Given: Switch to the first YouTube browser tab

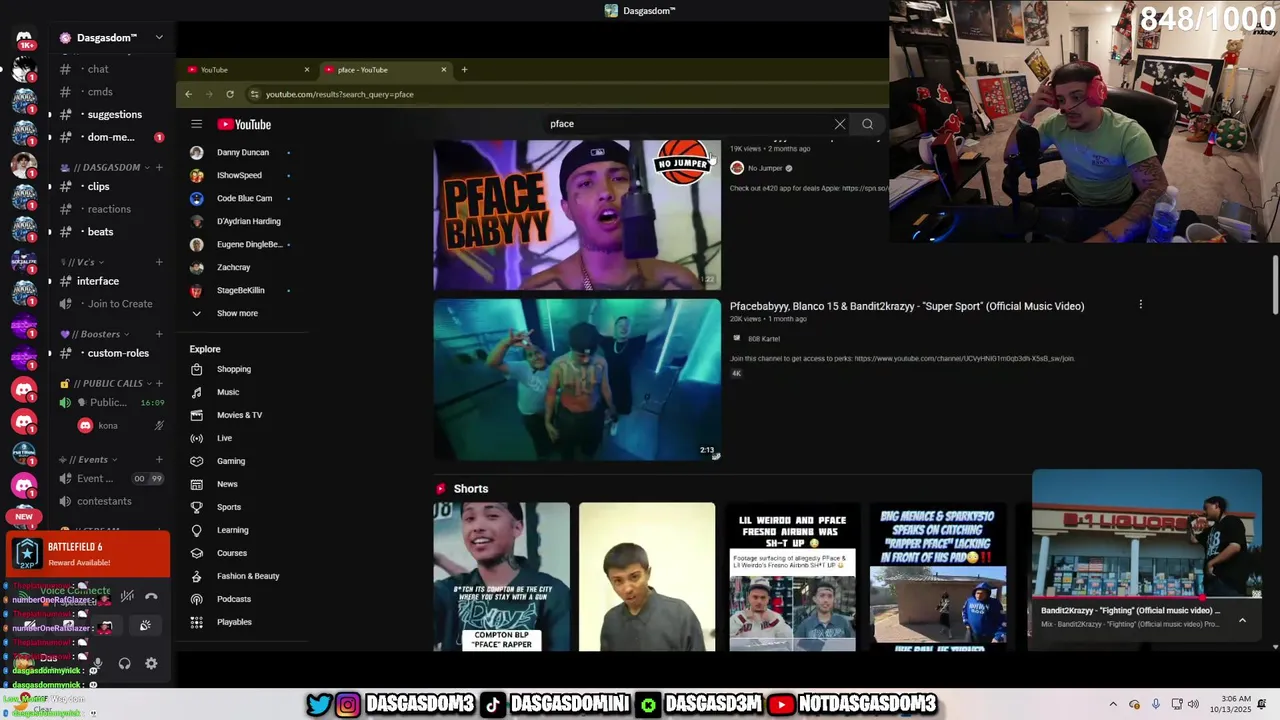Looking at the screenshot, I should [x=248, y=70].
